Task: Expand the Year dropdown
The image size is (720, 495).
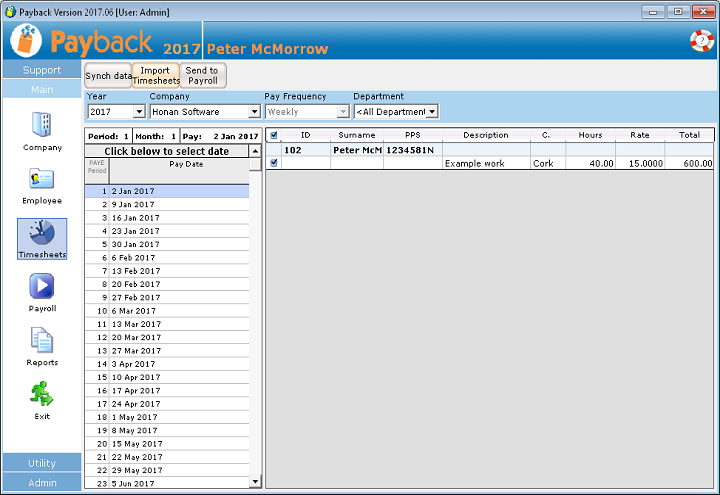Action: 139,112
